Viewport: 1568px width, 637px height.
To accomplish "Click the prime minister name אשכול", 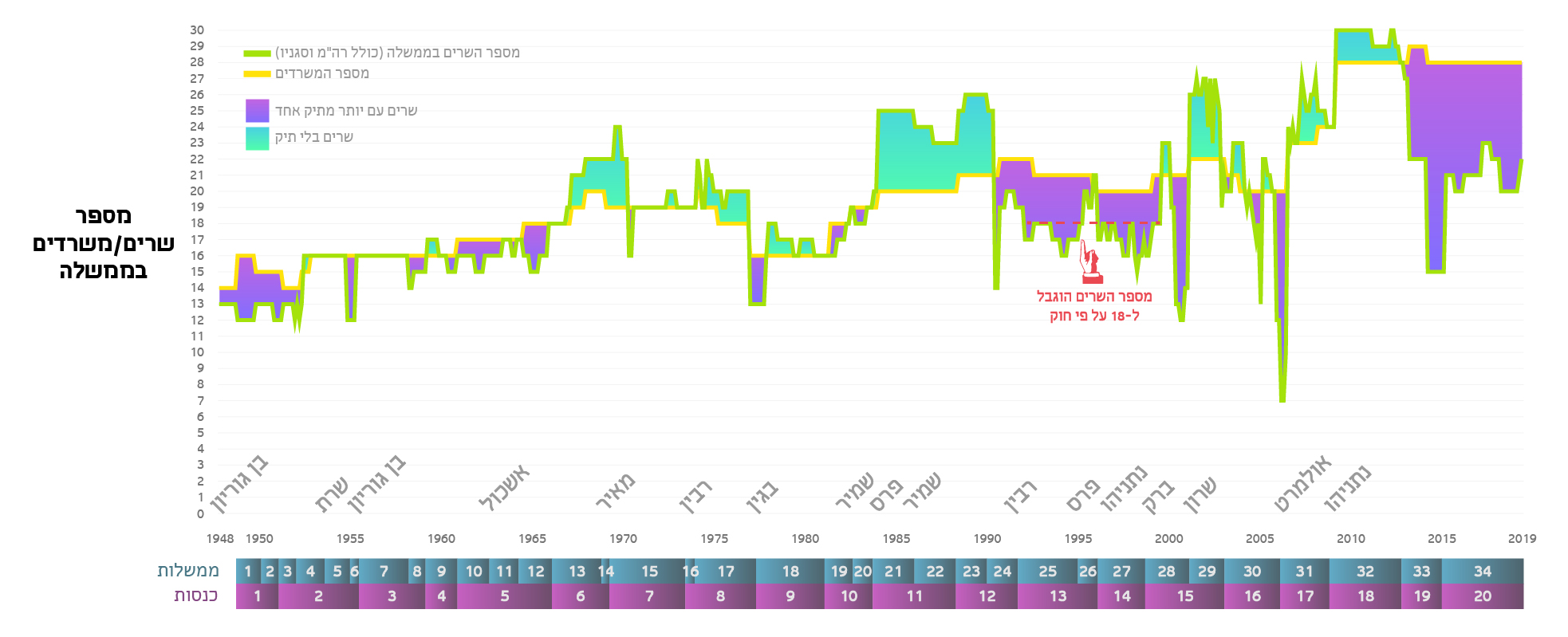I will coord(503,488).
